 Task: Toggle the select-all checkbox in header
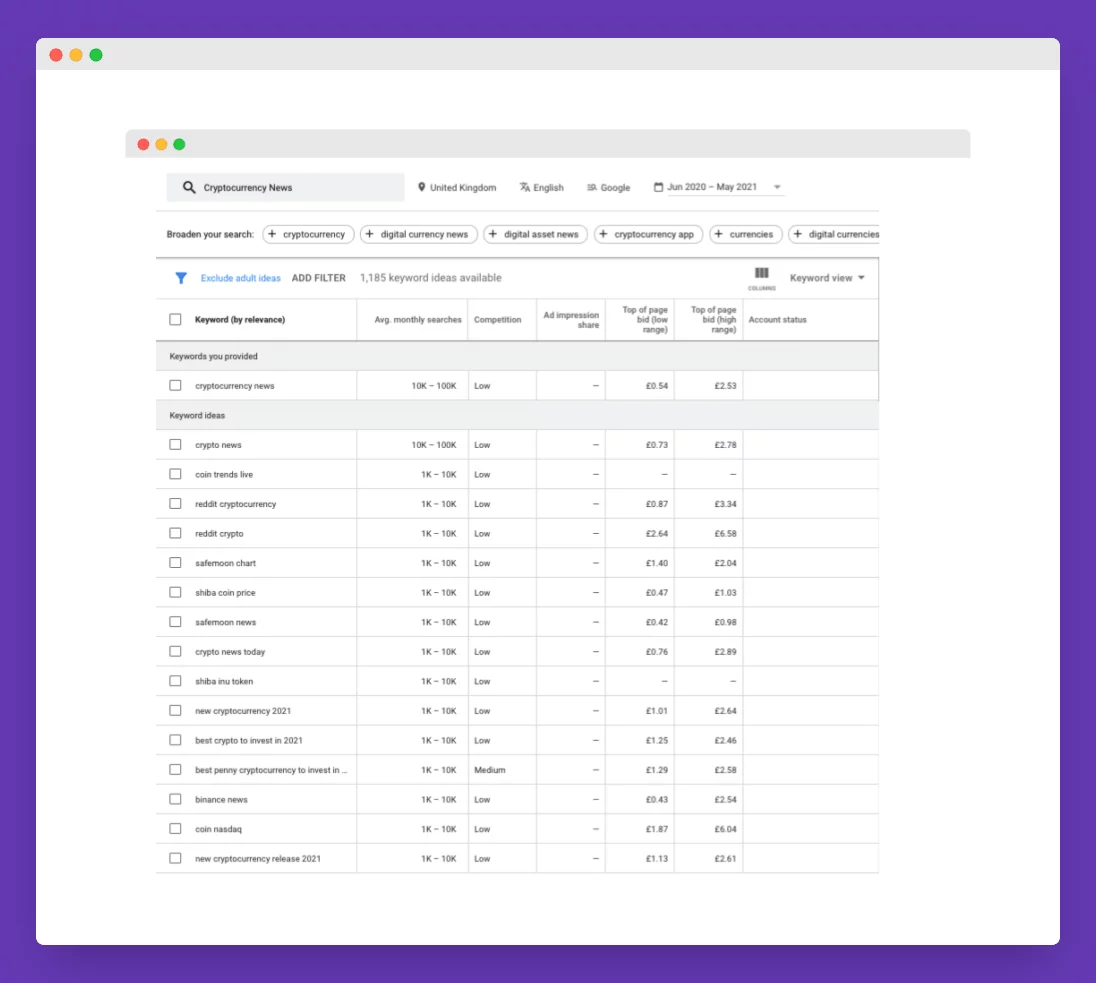click(x=175, y=320)
